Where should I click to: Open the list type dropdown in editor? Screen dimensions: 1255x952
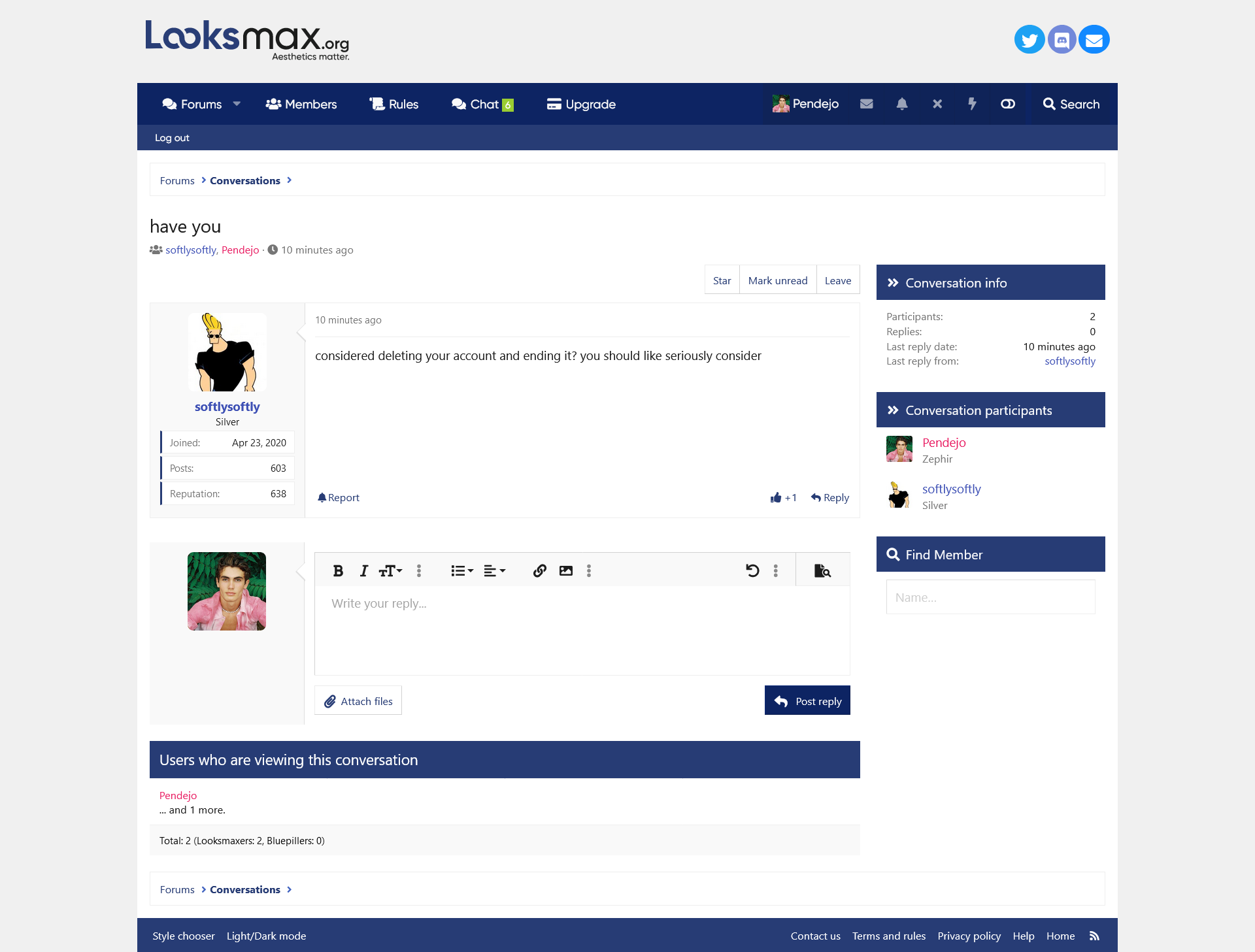462,570
